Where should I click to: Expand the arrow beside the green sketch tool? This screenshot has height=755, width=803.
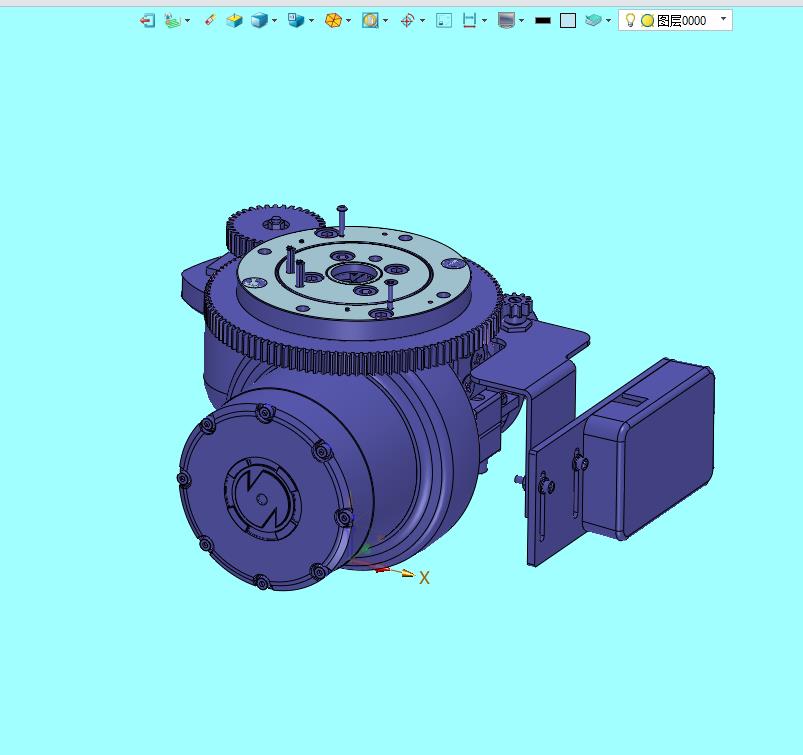(x=187, y=20)
